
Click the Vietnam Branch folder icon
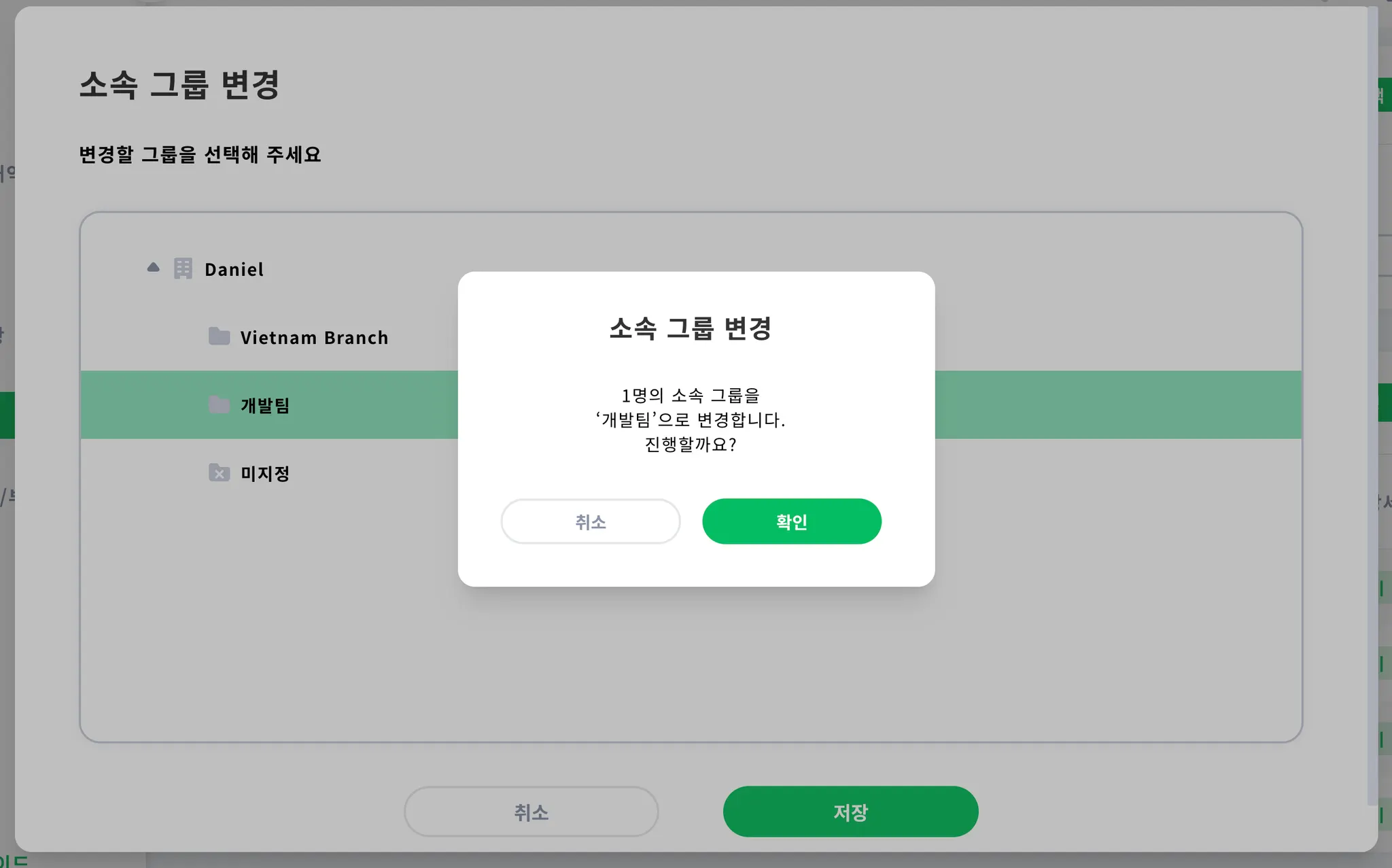[219, 336]
